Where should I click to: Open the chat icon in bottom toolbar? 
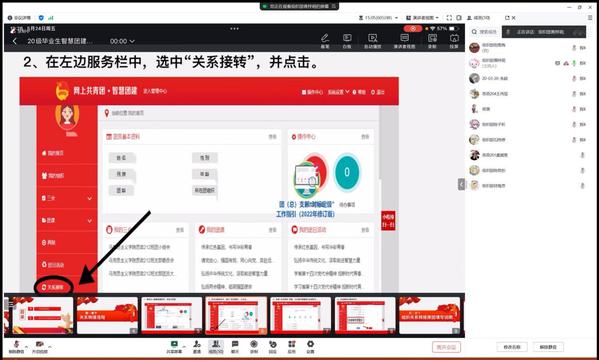pyautogui.click(x=235, y=347)
